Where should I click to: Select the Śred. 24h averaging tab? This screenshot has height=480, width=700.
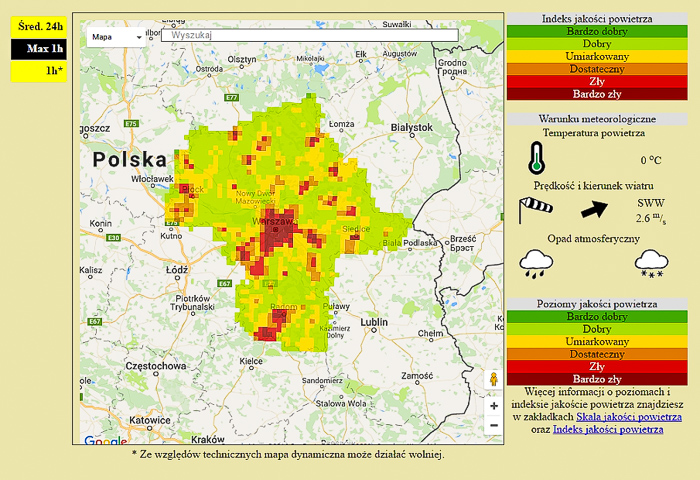pos(39,27)
